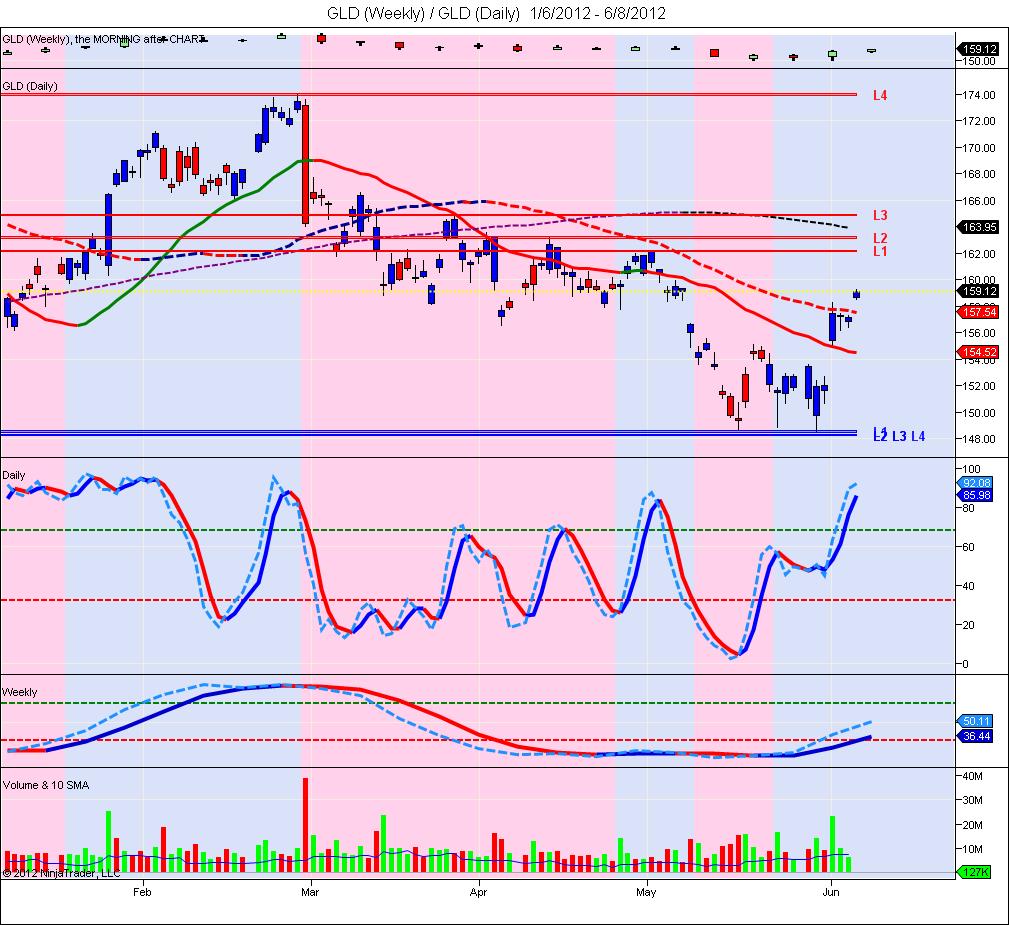Viewport: 1009px width, 925px height.
Task: Click the 162.00 price axis label
Action: click(x=979, y=254)
